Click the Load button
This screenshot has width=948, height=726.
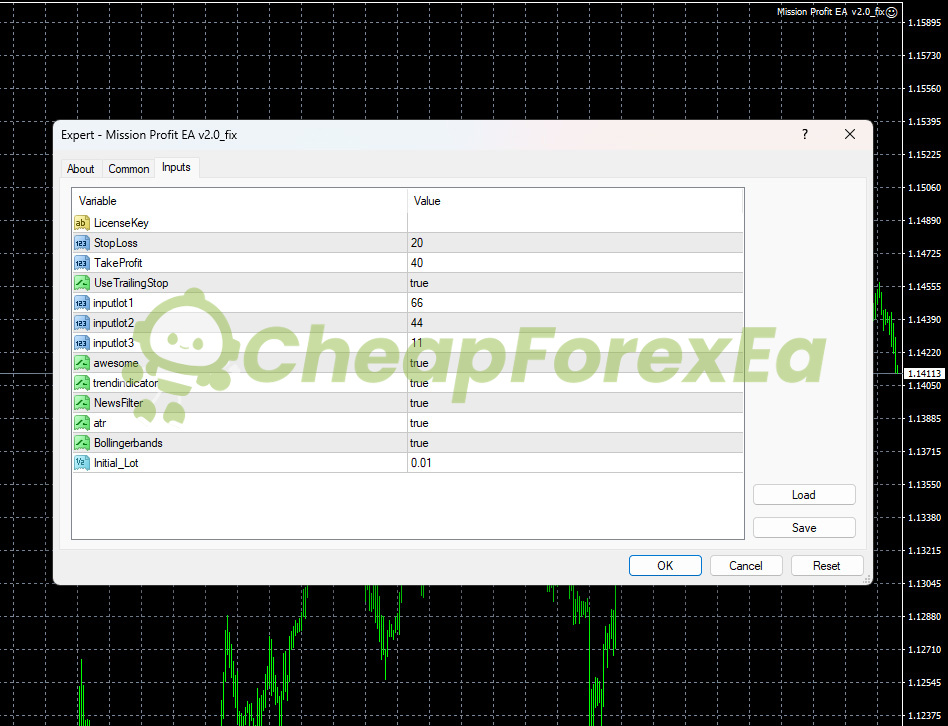(x=804, y=494)
